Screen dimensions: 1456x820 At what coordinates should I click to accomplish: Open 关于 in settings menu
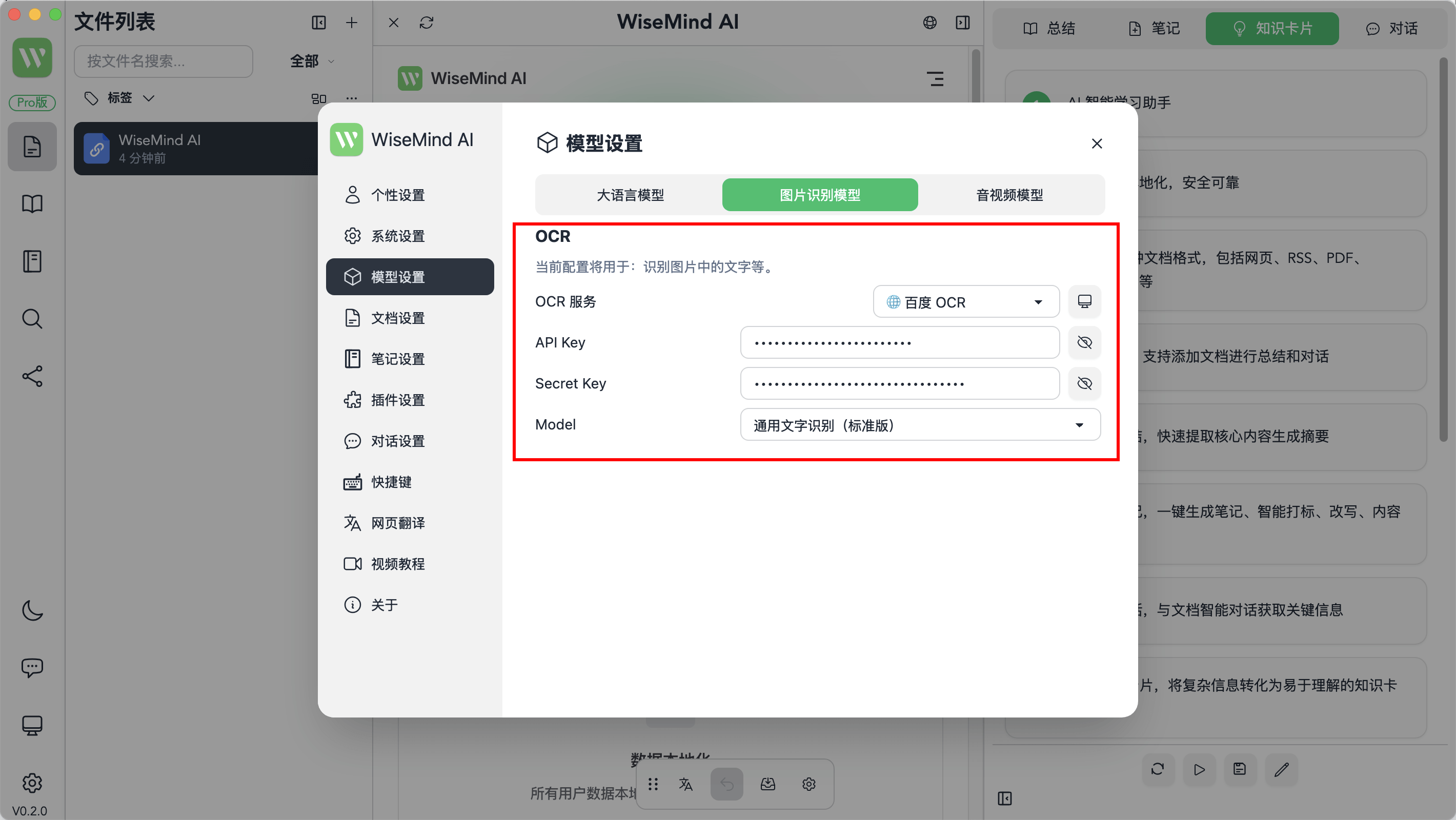click(410, 605)
